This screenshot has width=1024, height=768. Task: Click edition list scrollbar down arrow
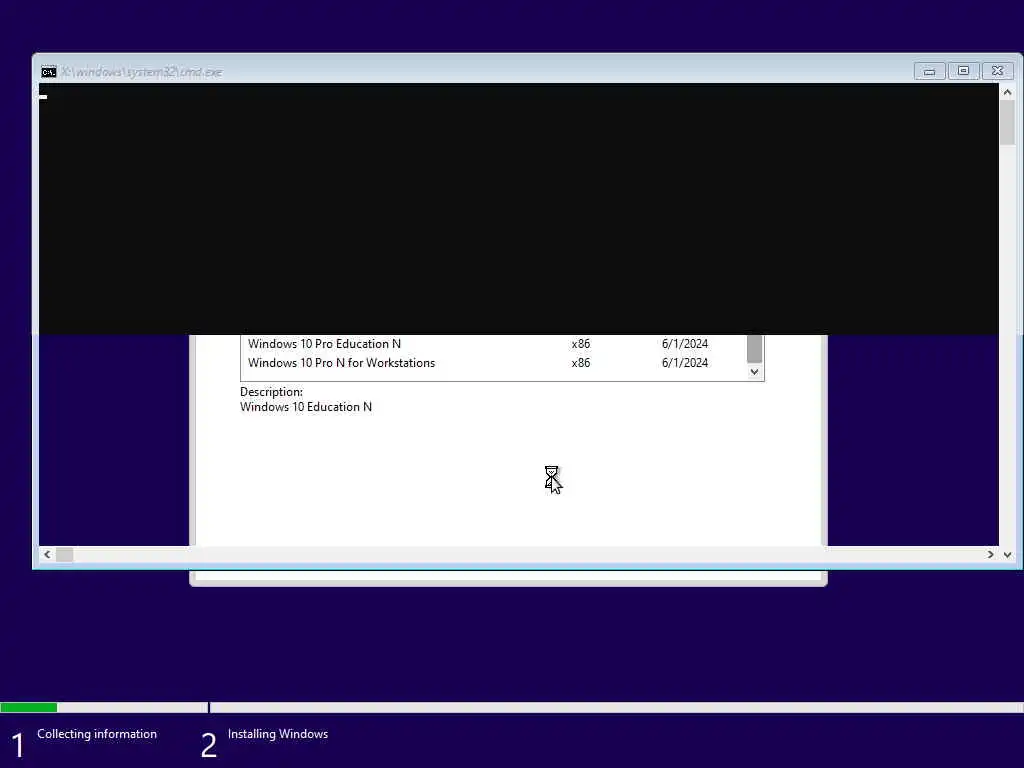(754, 372)
